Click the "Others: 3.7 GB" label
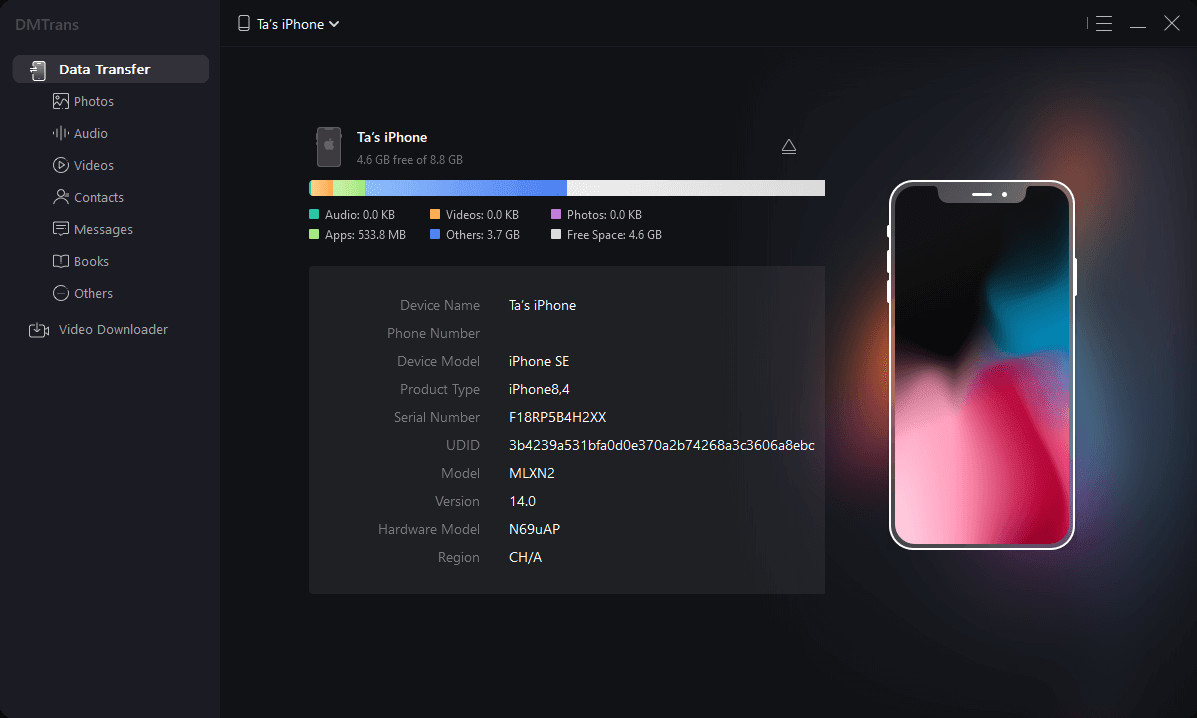 click(482, 235)
